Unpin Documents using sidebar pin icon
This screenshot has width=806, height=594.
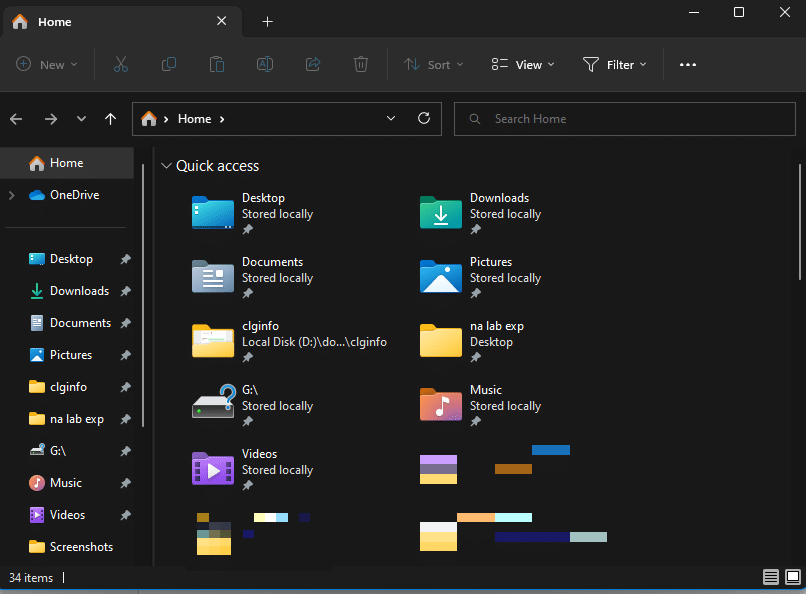125,323
